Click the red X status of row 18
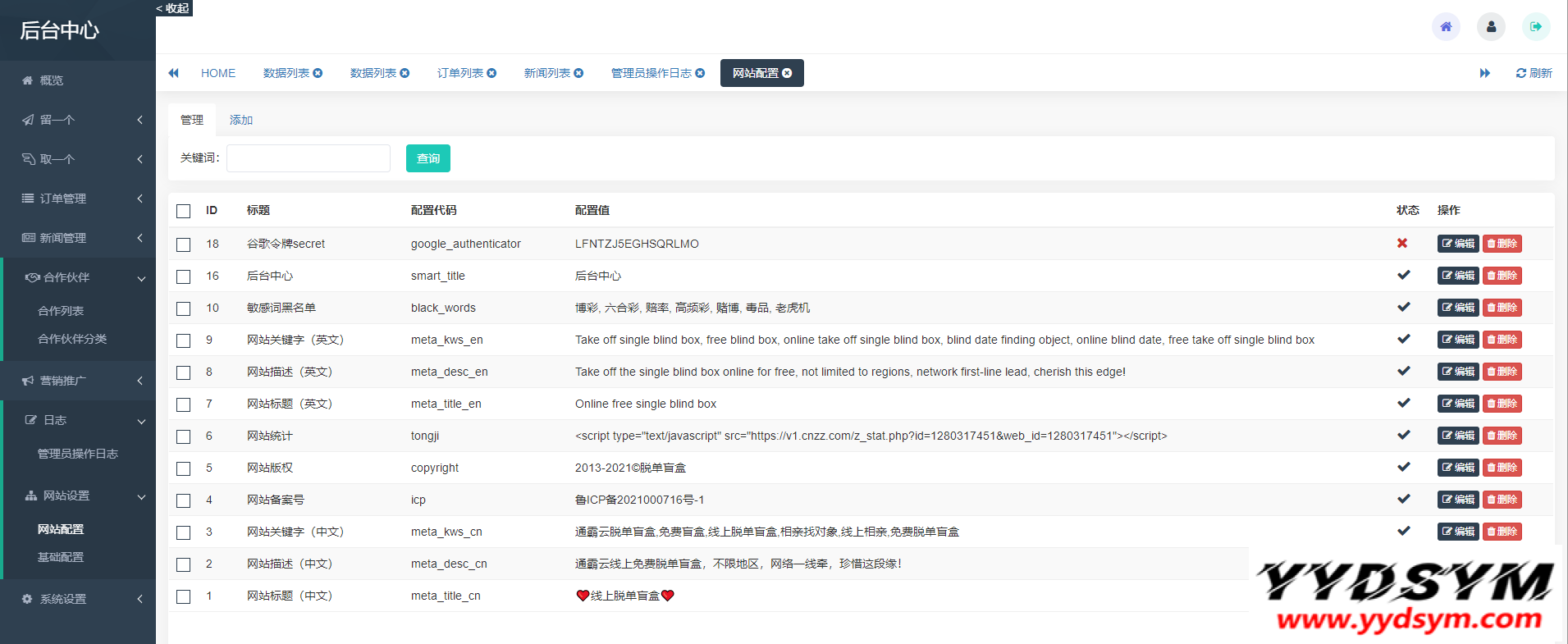Screen dimensions: 1568x644 [1402, 244]
